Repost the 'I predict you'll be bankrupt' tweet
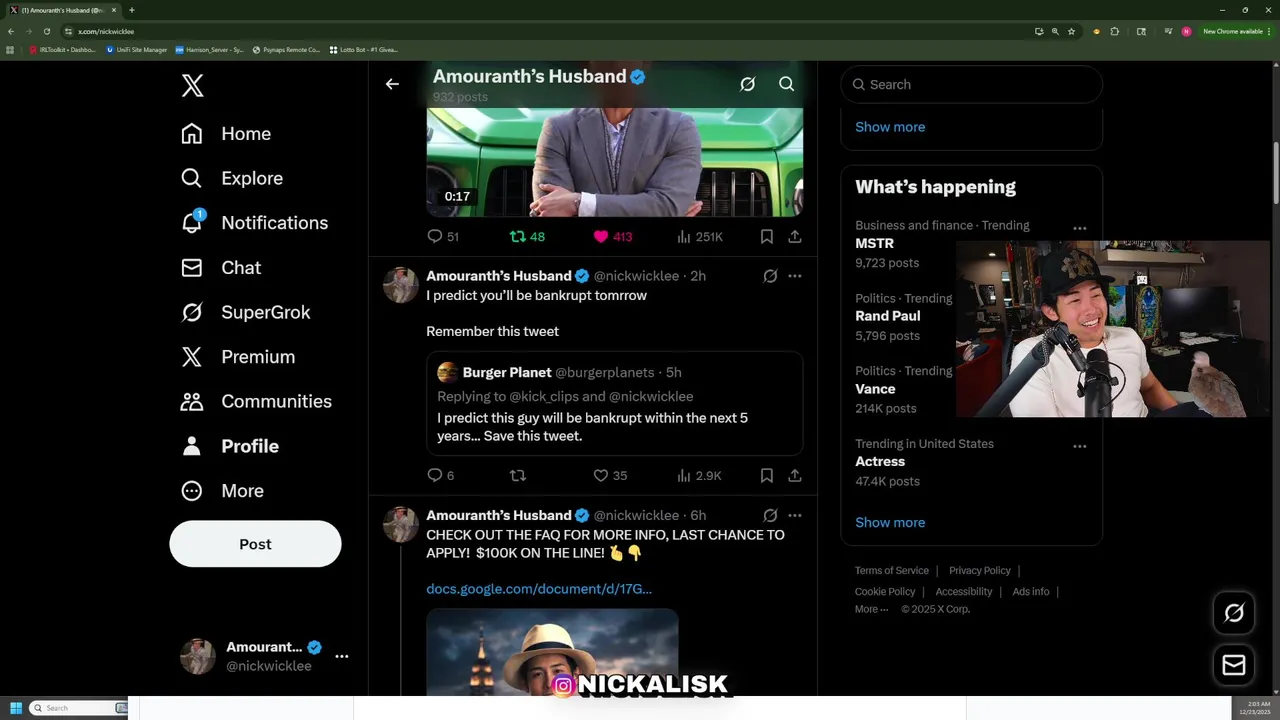This screenshot has width=1280, height=720. click(x=518, y=476)
